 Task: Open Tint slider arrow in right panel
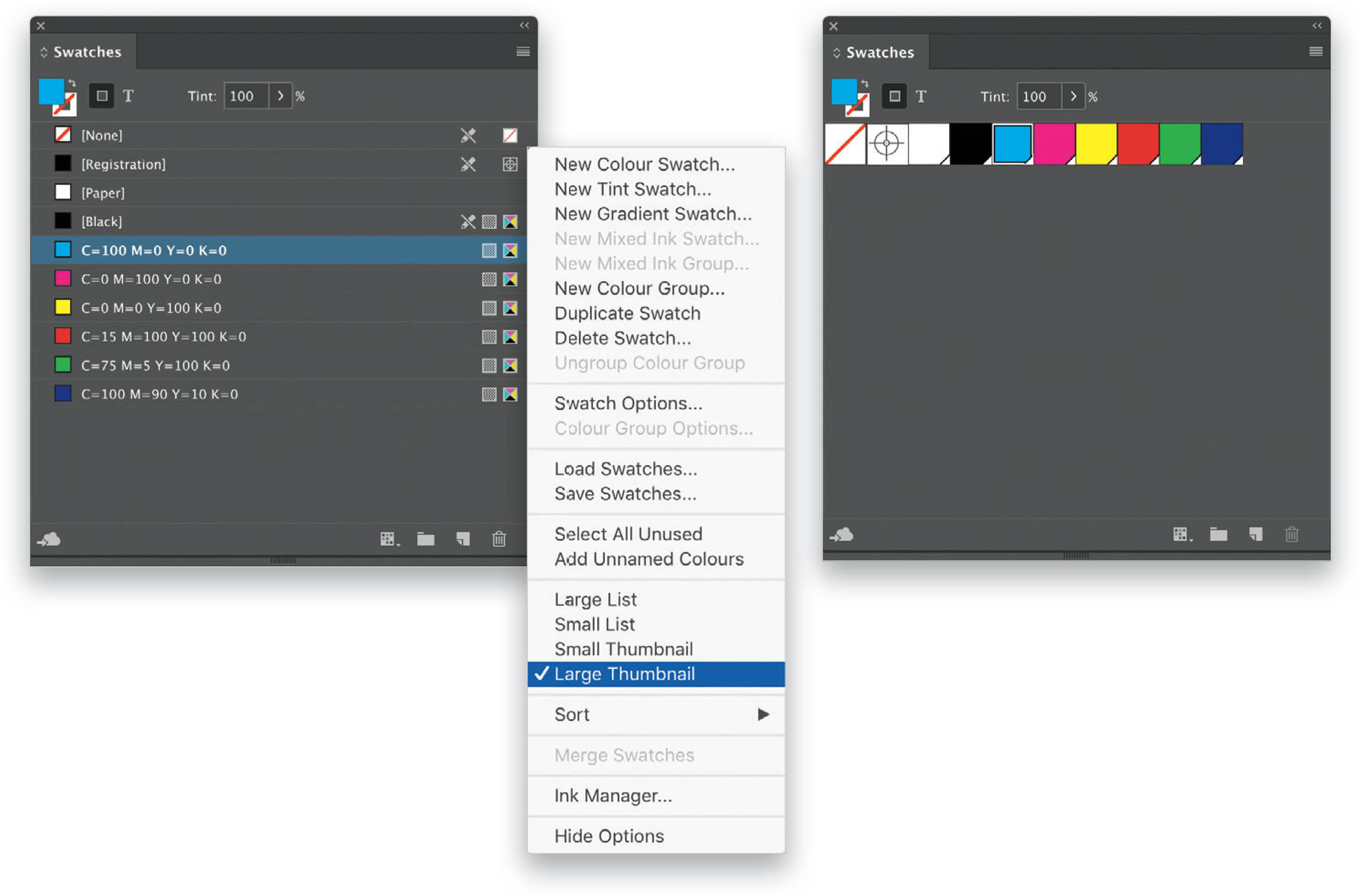pyautogui.click(x=1073, y=96)
